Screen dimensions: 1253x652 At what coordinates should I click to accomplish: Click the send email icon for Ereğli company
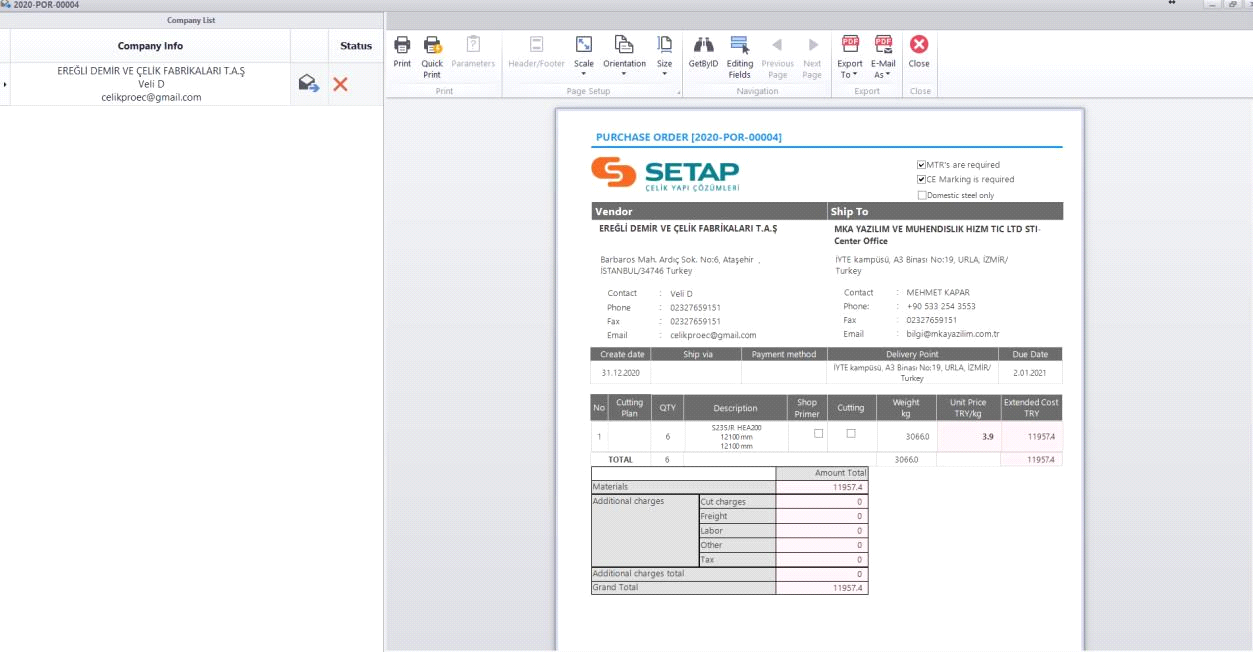click(309, 84)
